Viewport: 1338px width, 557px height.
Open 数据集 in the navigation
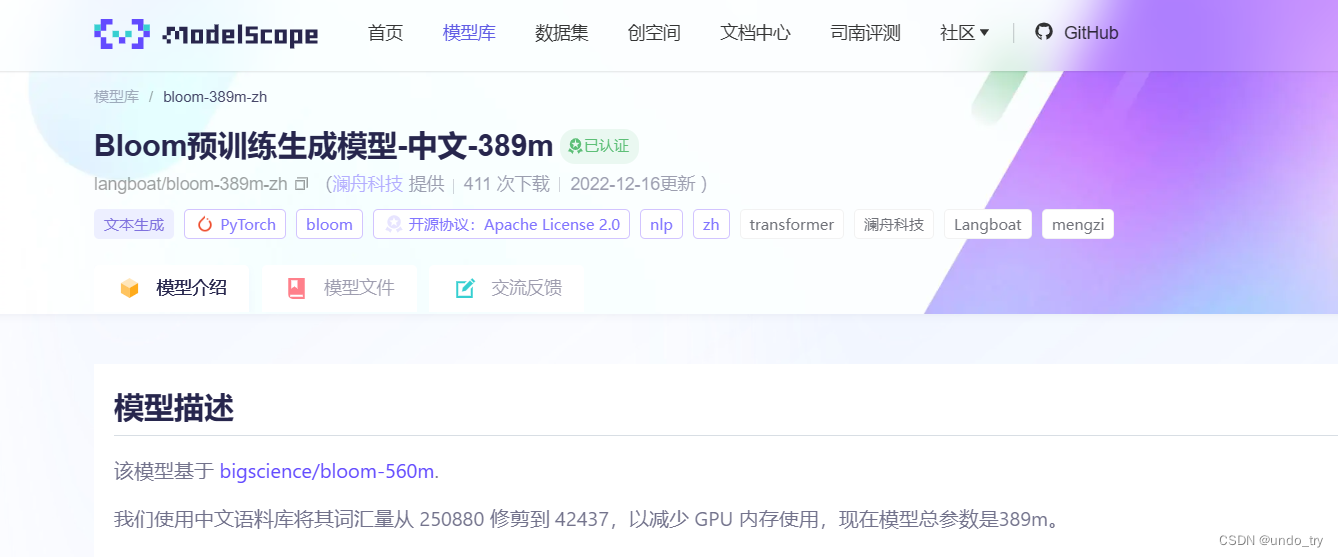pyautogui.click(x=562, y=33)
